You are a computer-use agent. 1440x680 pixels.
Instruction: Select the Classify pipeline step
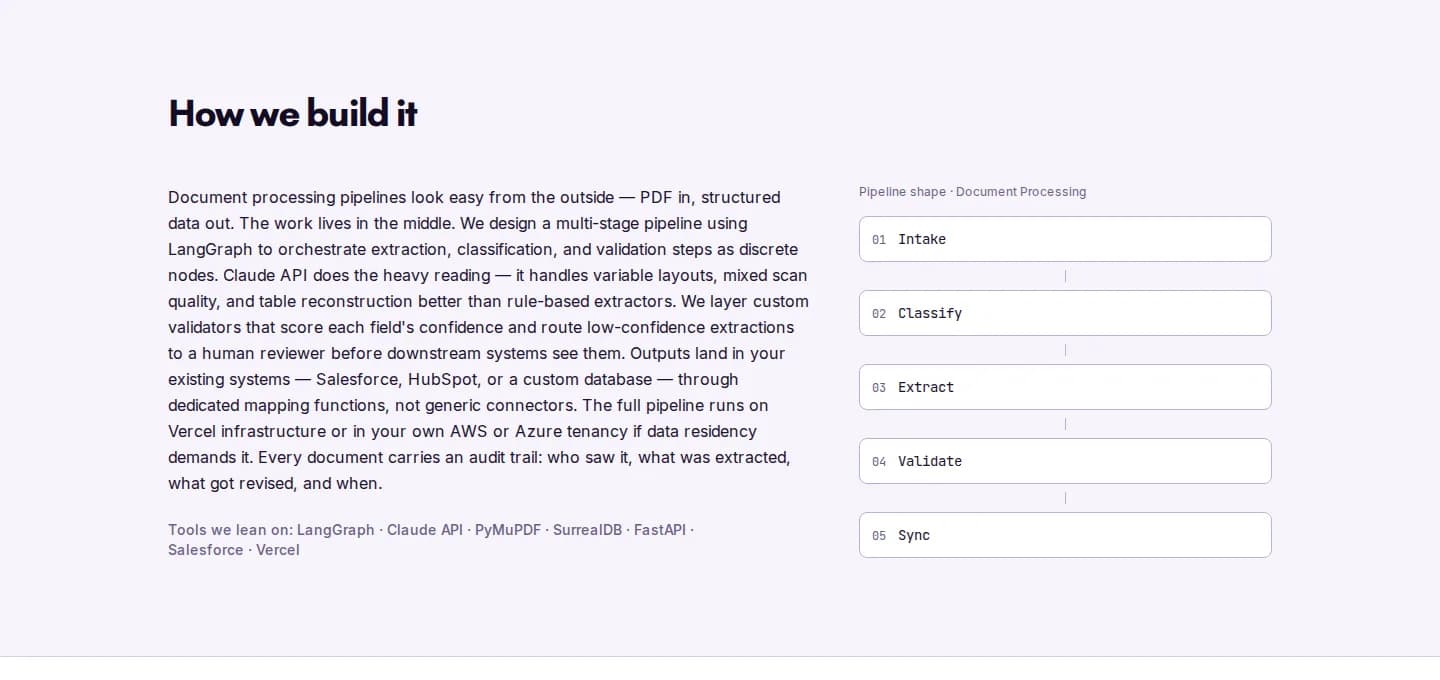click(1065, 313)
